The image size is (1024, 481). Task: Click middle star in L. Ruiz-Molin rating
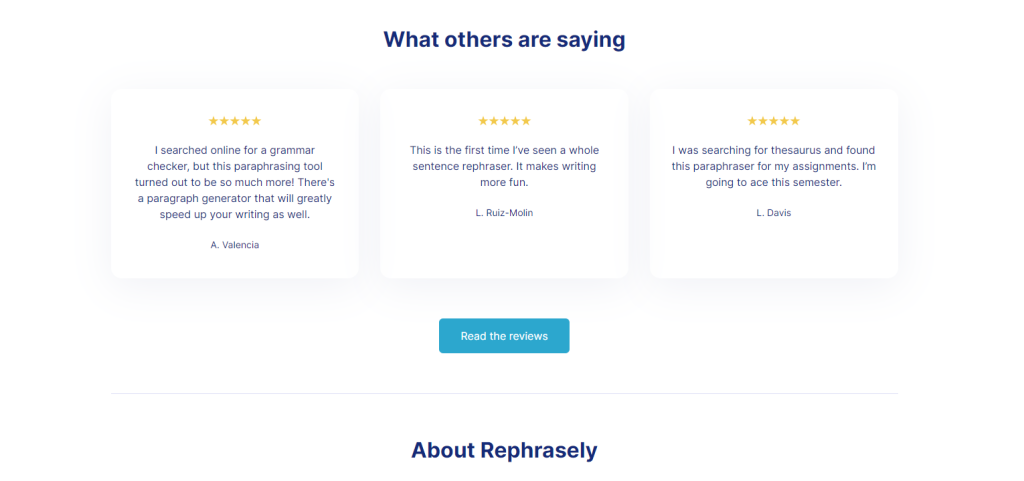pyautogui.click(x=504, y=121)
